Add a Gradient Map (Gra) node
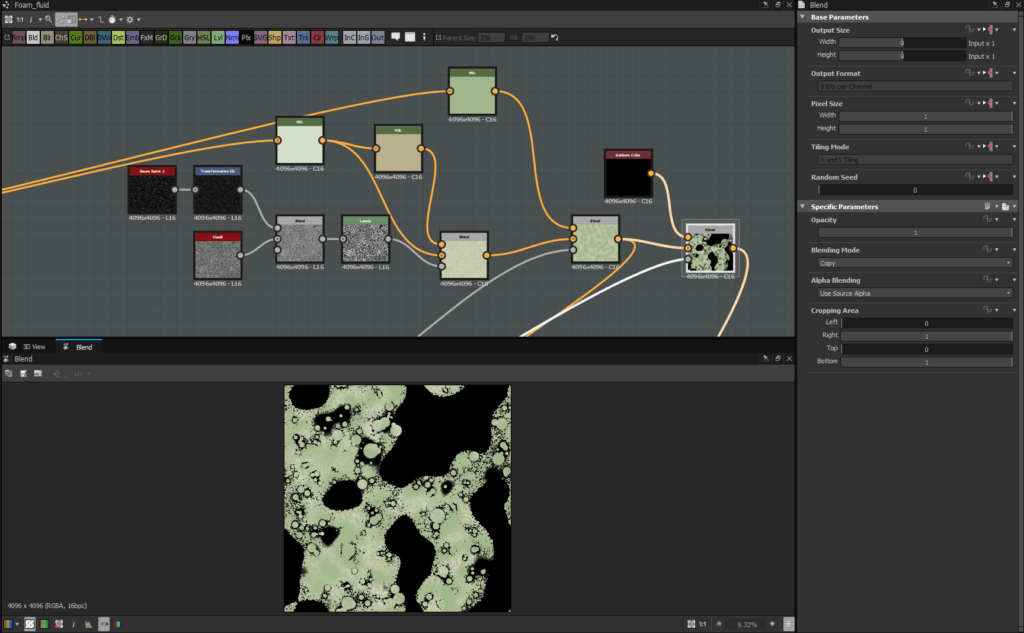Image resolution: width=1024 pixels, height=633 pixels. (175, 38)
